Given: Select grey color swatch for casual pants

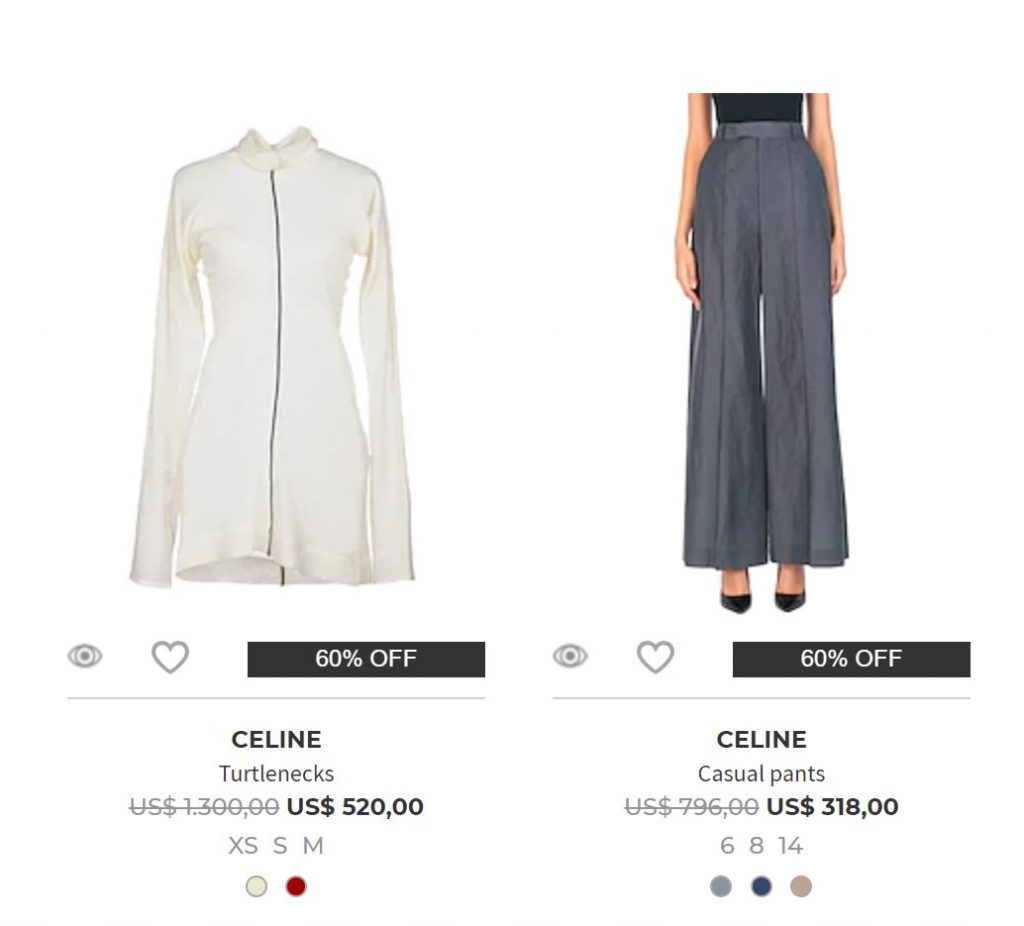Looking at the screenshot, I should click(x=721, y=886).
